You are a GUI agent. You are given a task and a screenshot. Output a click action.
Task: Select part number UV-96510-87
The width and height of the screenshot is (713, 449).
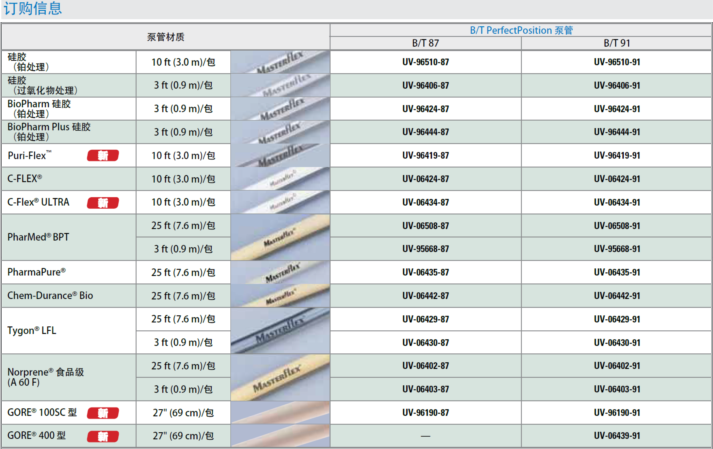click(x=426, y=62)
